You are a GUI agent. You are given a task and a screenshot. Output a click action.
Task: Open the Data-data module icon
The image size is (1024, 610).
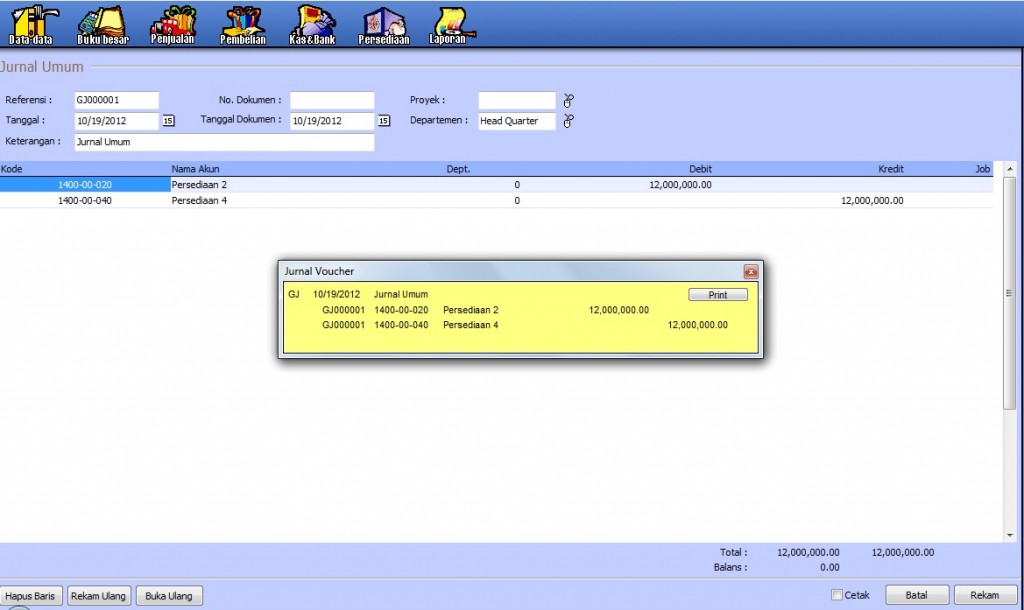tap(33, 25)
